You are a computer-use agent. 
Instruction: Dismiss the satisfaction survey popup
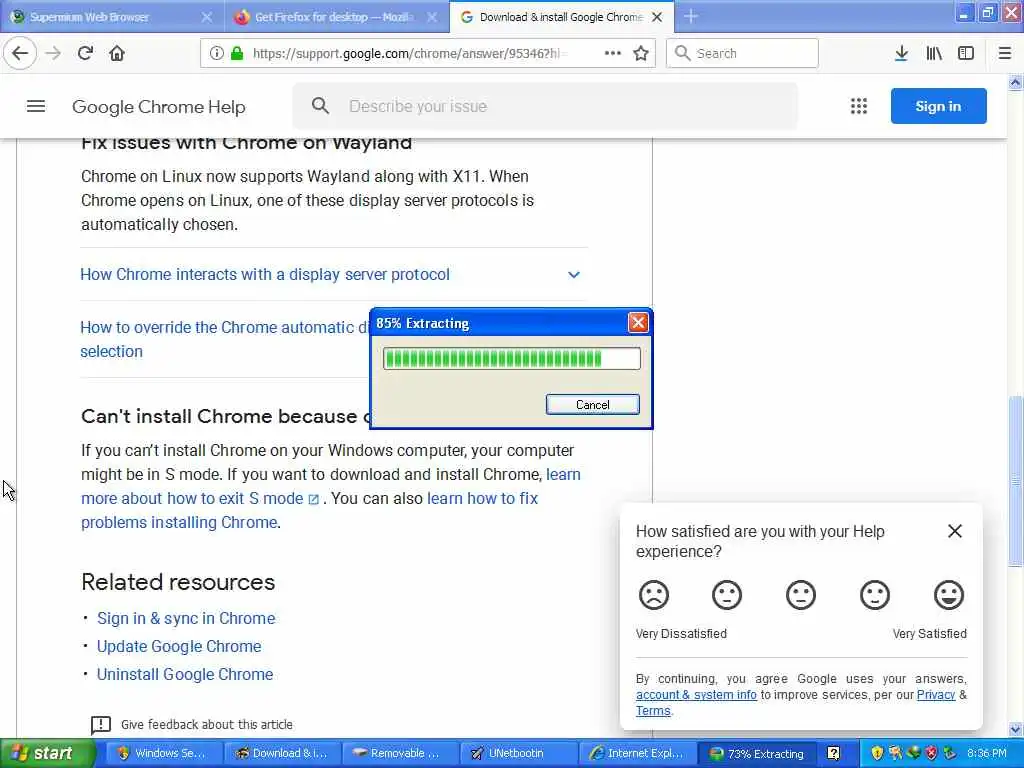955,531
